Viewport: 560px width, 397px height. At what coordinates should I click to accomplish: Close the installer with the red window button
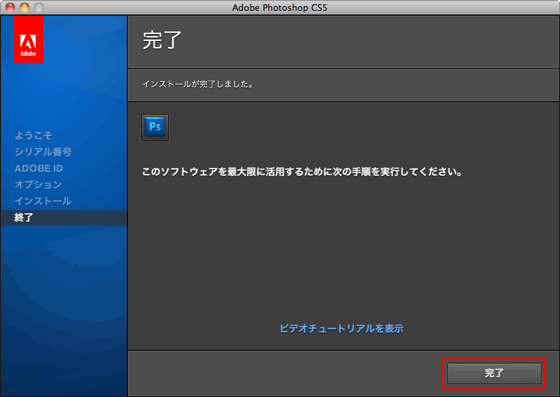(10, 7)
